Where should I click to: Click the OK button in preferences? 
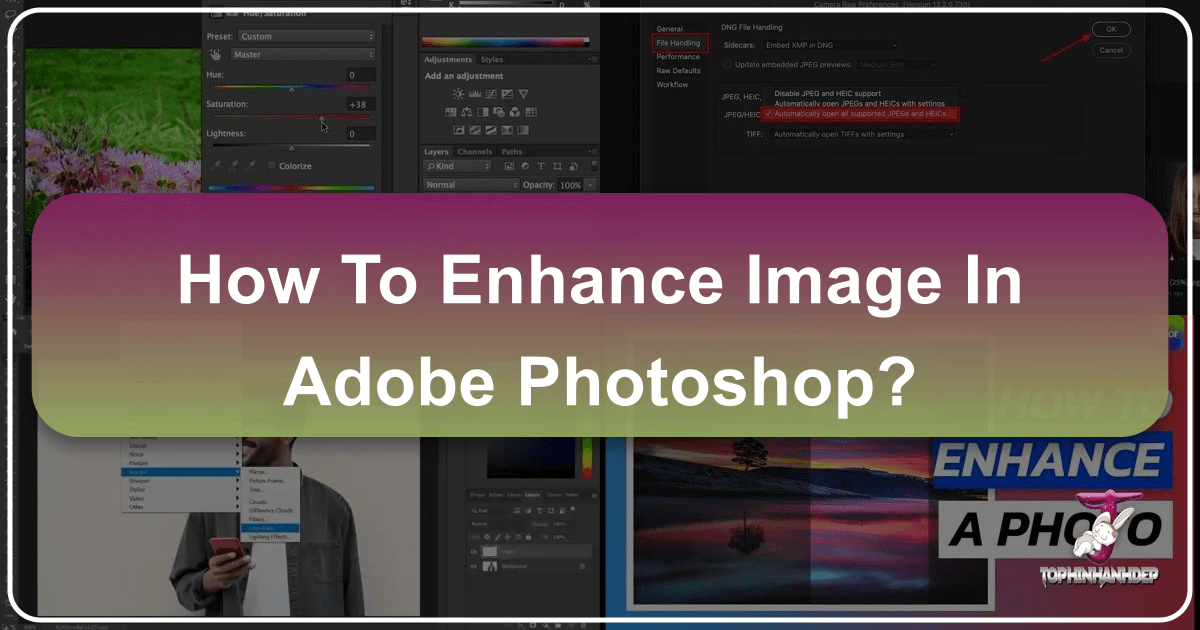point(1111,29)
